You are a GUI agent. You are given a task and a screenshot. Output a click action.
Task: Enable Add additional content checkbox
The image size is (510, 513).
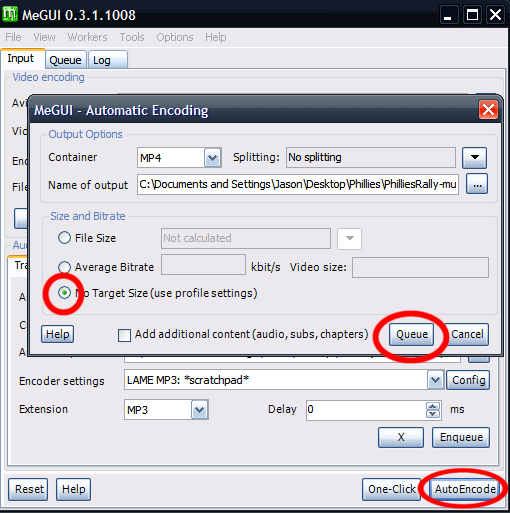pyautogui.click(x=124, y=335)
